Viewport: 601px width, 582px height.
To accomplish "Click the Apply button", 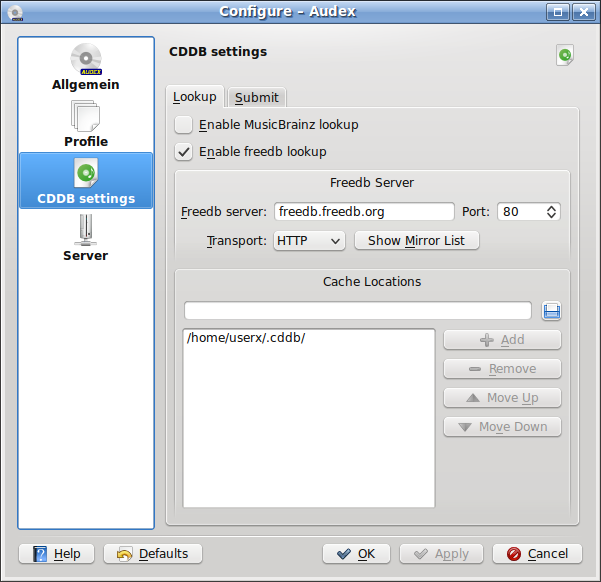I will pos(441,554).
